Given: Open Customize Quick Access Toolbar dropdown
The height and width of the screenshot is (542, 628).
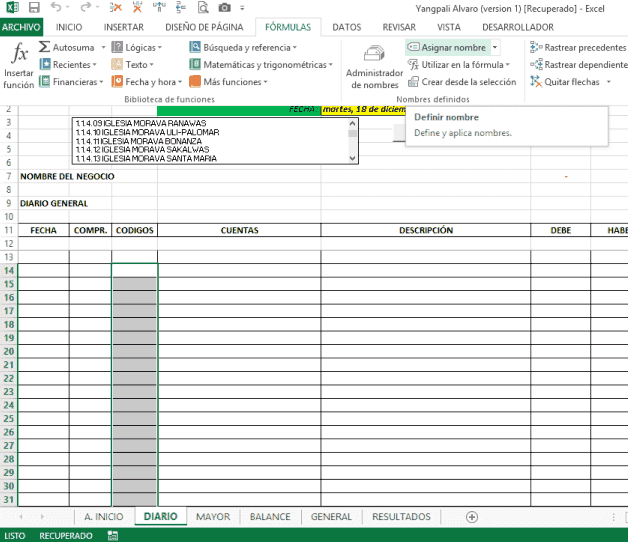Looking at the screenshot, I should 242,8.
